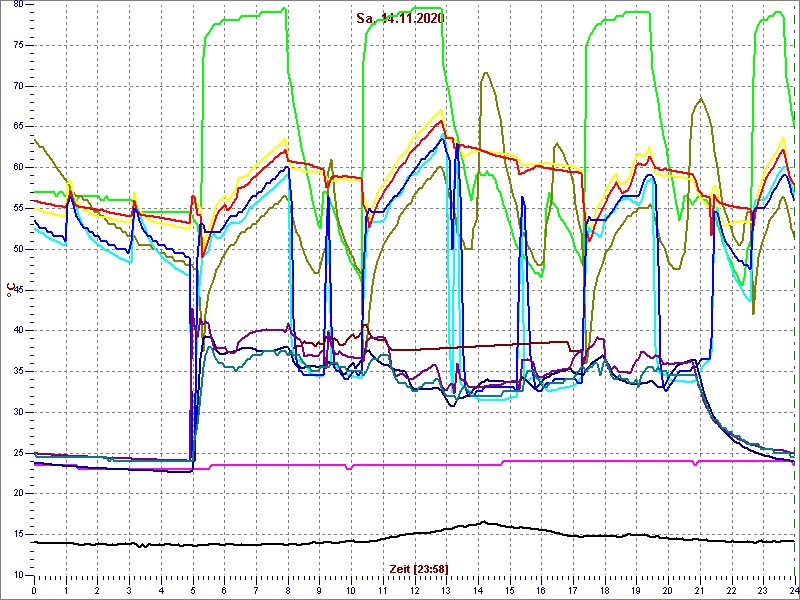Click hour label 3 on time axis

[129, 590]
